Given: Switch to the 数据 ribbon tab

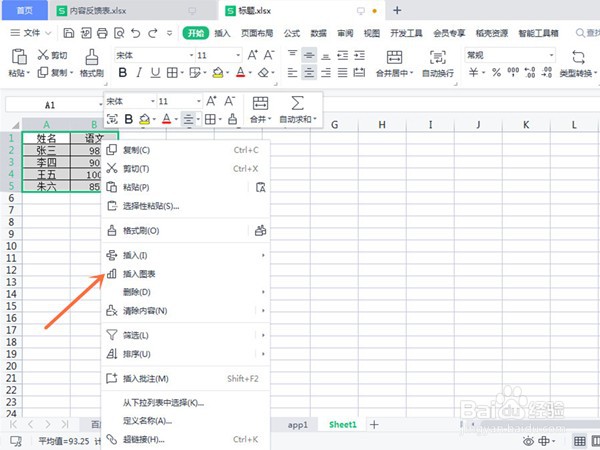Looking at the screenshot, I should click(x=318, y=33).
